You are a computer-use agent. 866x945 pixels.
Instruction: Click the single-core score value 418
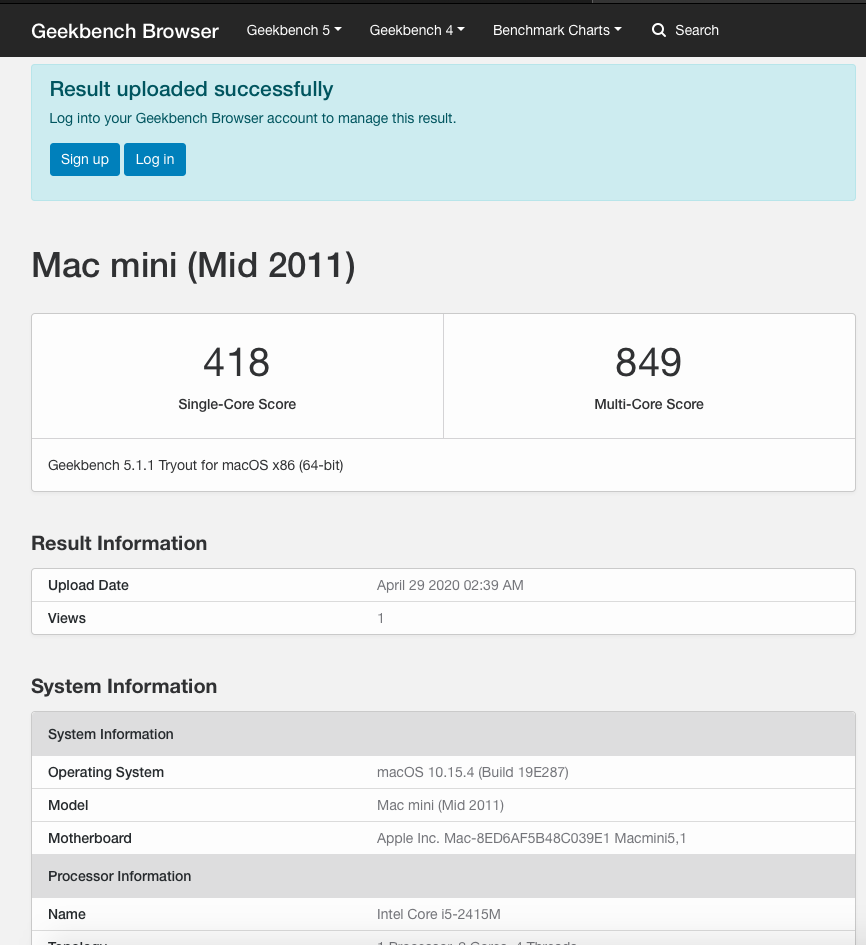(237, 362)
